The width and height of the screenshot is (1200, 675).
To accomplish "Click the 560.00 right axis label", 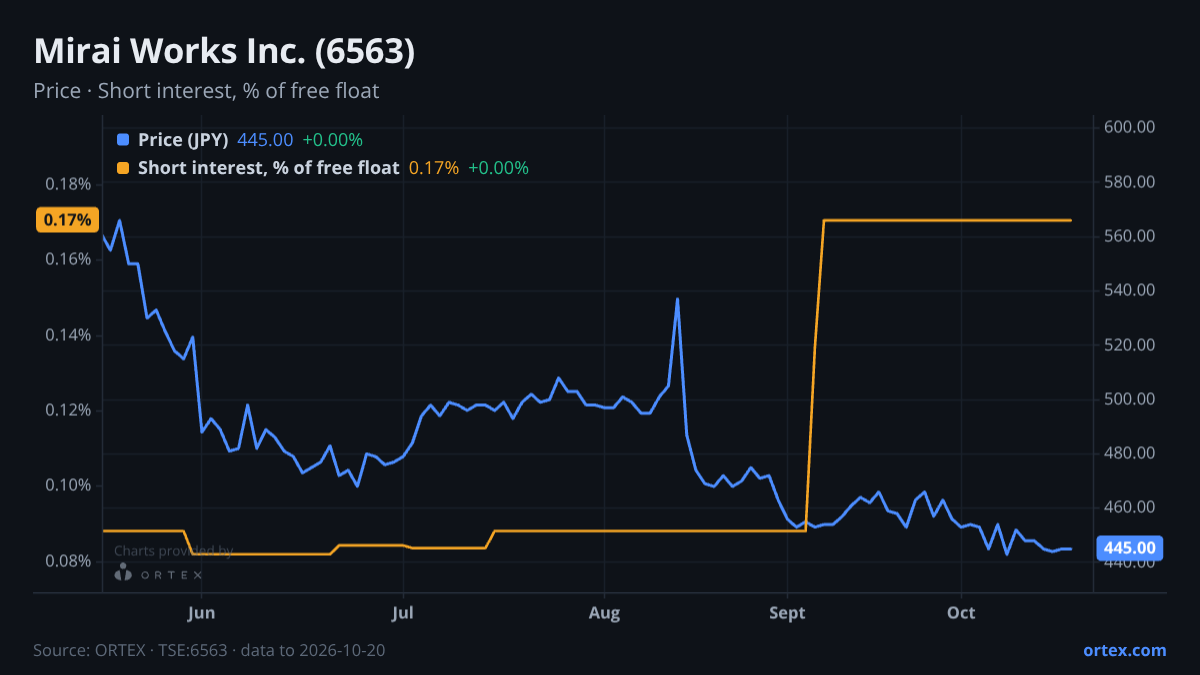I will (1130, 236).
